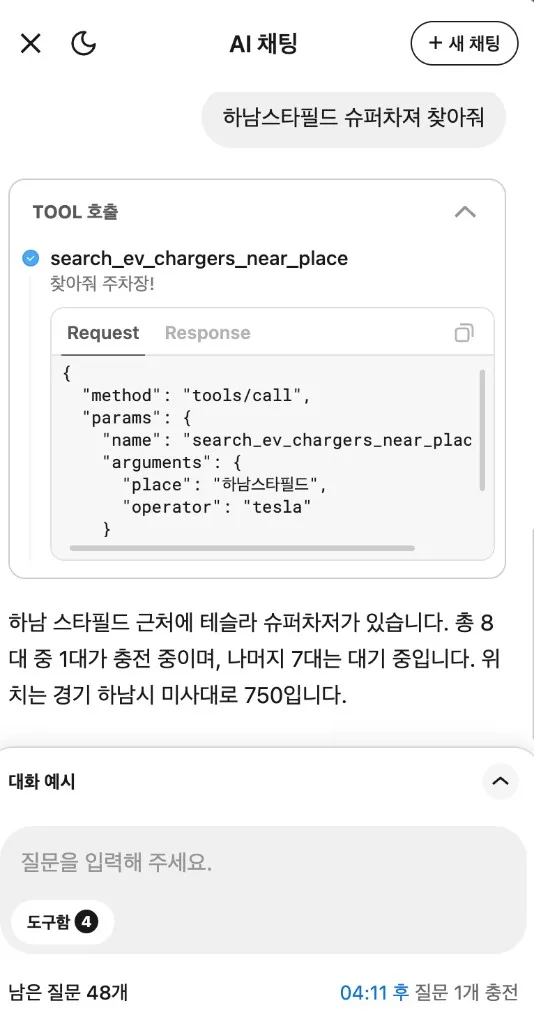Open the search_ev_chargers_near_place tool entry
Viewport: 534px width, 1024px height.
pyautogui.click(x=199, y=259)
